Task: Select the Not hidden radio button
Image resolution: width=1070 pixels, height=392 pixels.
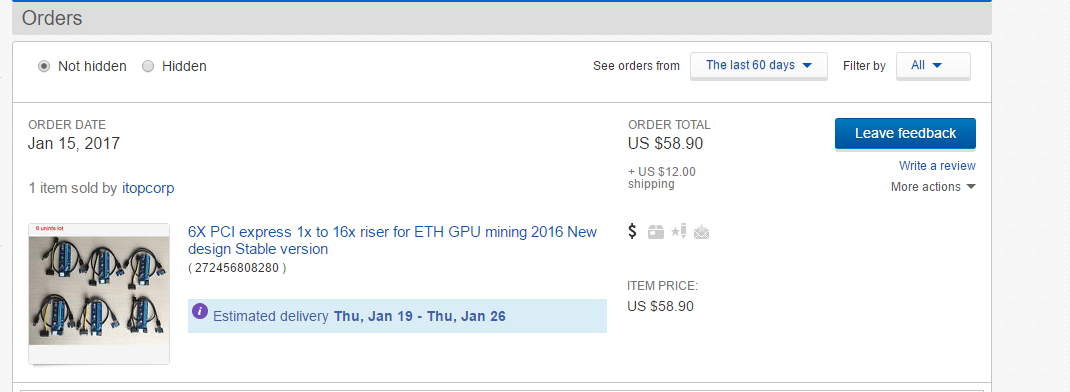Action: 44,66
